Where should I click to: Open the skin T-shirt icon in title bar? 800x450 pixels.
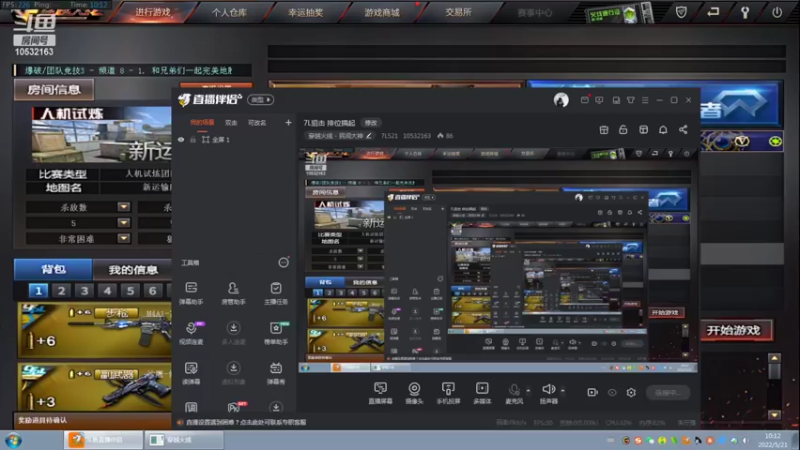(631, 100)
